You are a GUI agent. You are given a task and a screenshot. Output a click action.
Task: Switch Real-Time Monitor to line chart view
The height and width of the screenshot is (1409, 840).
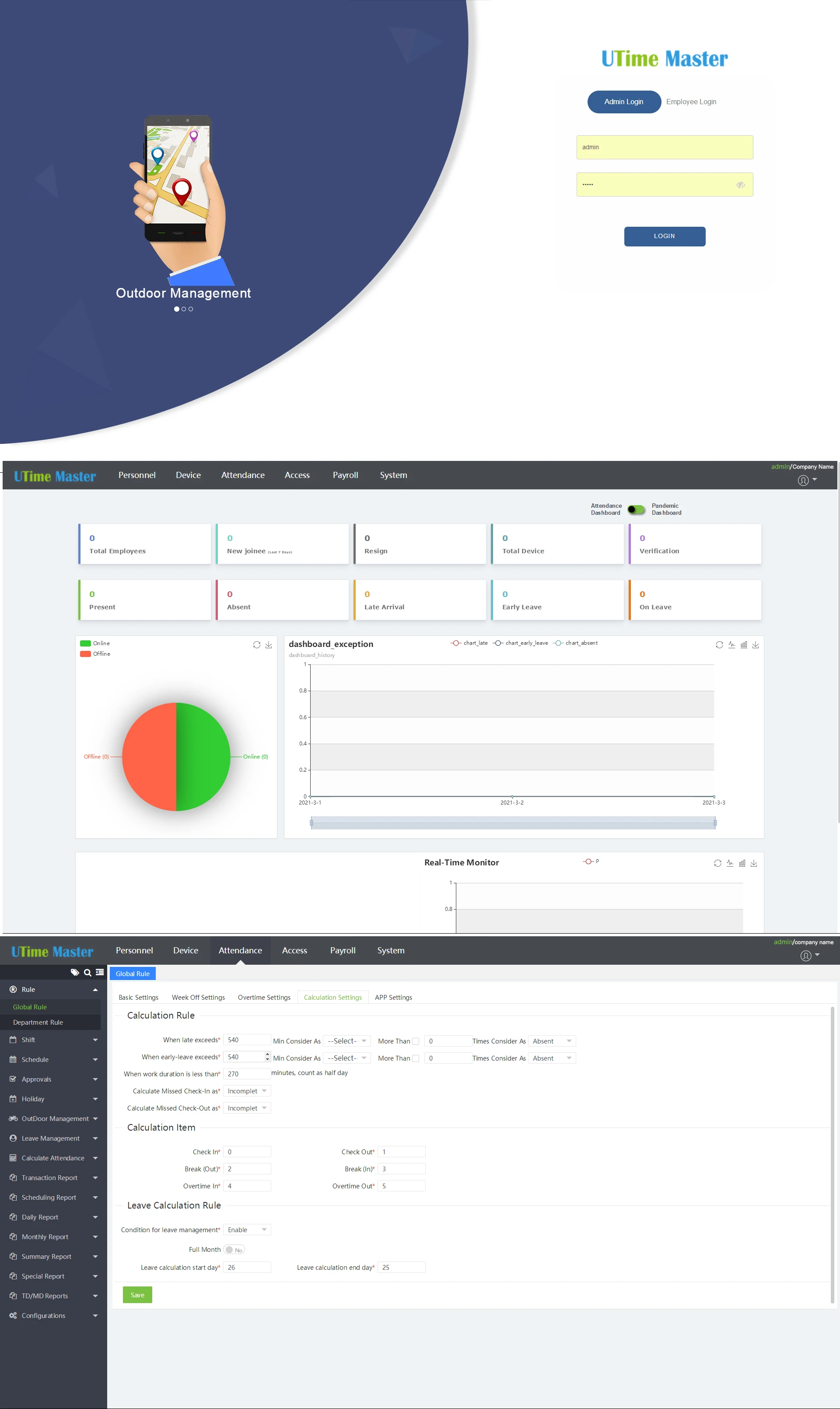tap(730, 863)
